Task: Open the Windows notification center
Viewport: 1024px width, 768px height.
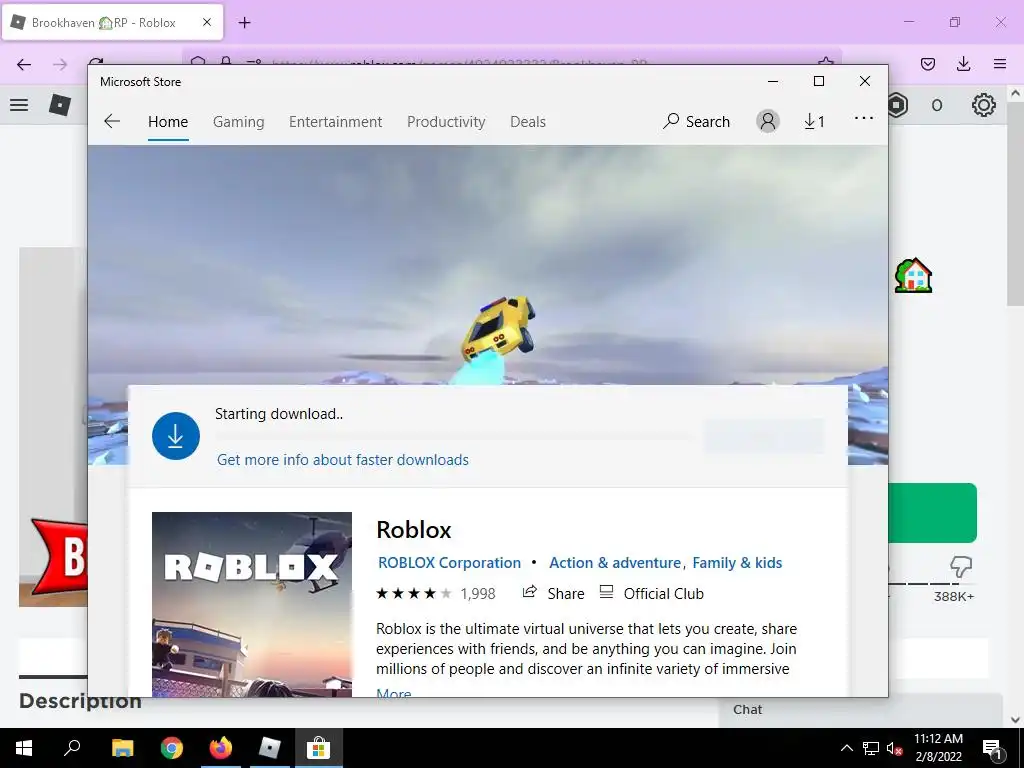Action: (x=993, y=748)
